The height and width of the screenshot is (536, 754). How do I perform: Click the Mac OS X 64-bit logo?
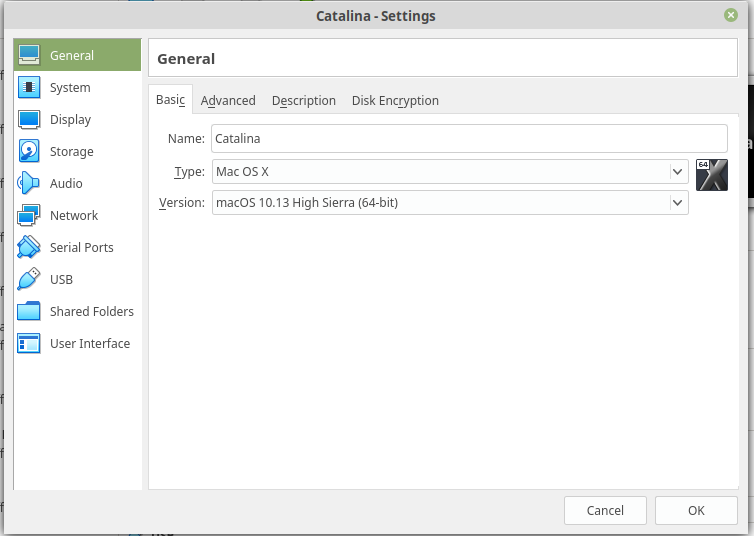coord(711,175)
